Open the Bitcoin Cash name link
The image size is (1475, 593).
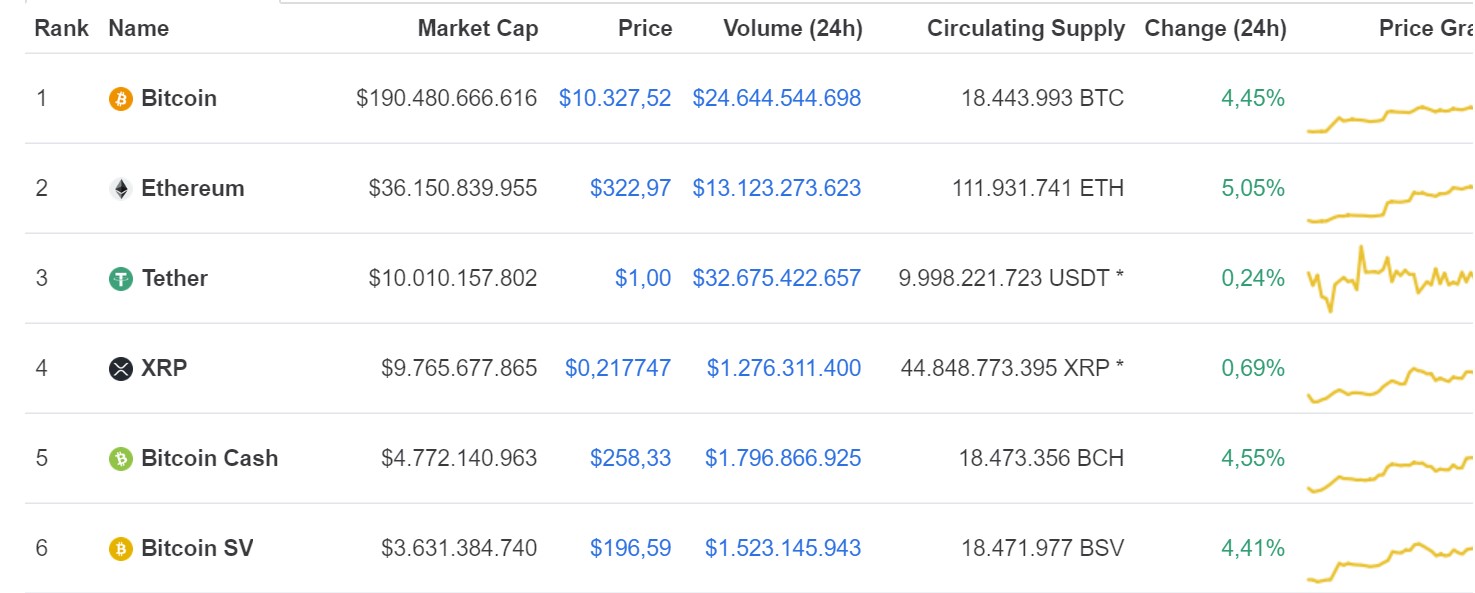pyautogui.click(x=210, y=458)
